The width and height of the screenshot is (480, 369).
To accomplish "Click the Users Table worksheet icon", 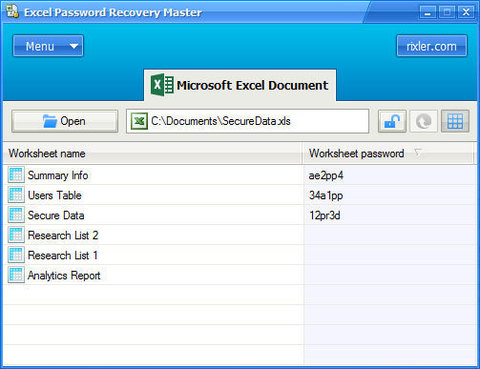I will (16, 195).
